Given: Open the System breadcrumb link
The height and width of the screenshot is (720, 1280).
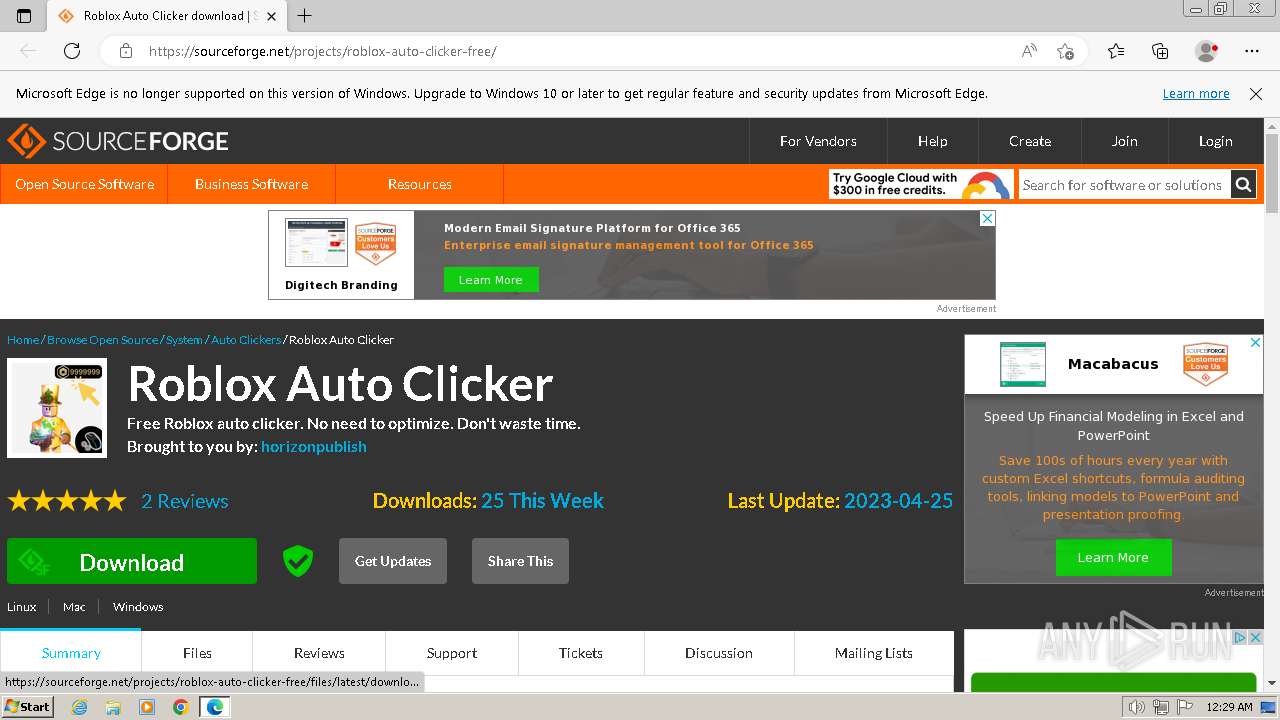Looking at the screenshot, I should (x=184, y=340).
